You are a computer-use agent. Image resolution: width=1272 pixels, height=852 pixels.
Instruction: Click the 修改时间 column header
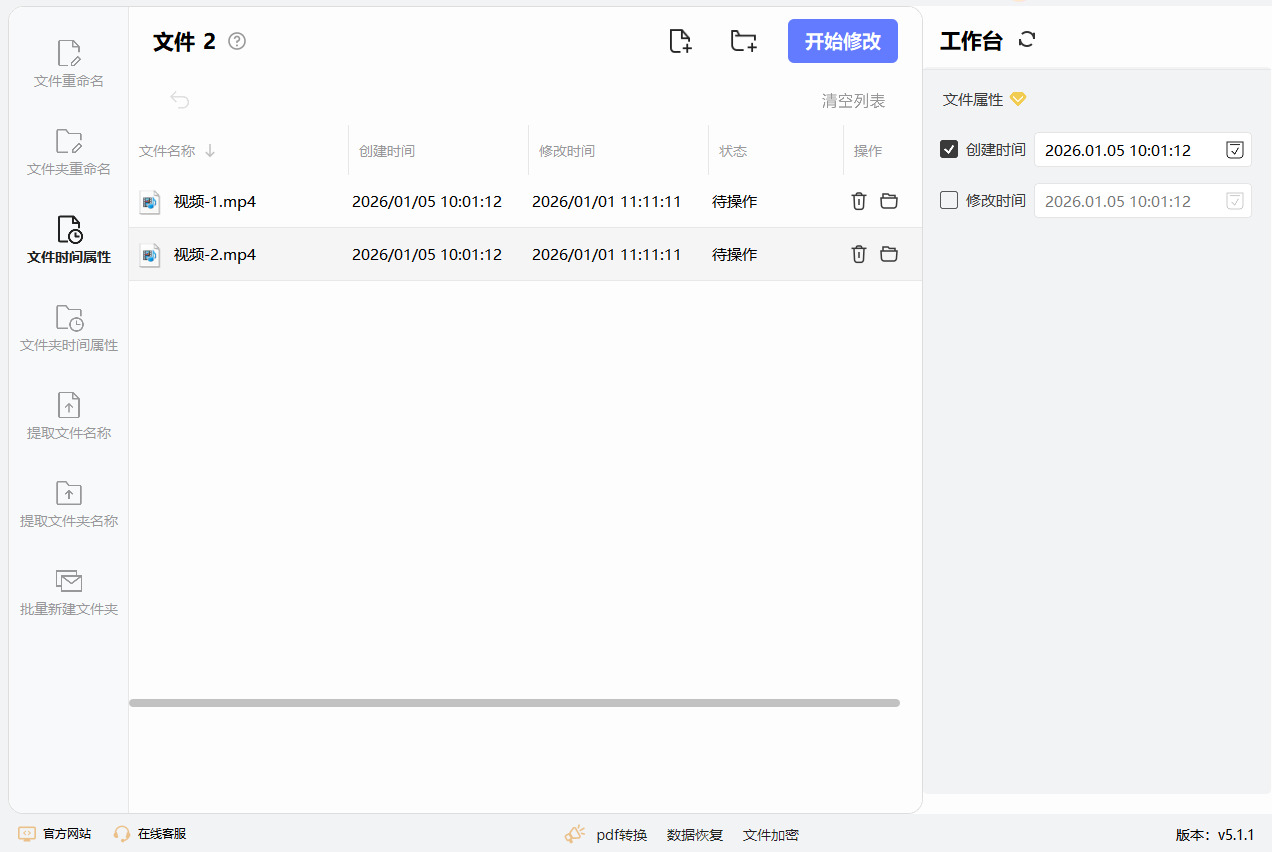coord(567,151)
